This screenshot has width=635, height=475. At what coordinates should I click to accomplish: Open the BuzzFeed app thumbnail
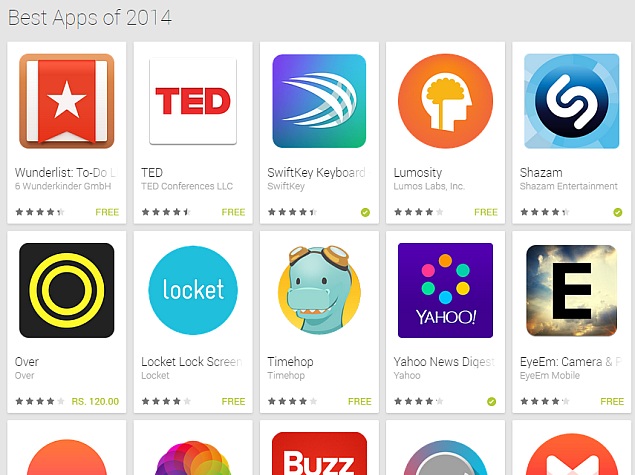point(319,454)
